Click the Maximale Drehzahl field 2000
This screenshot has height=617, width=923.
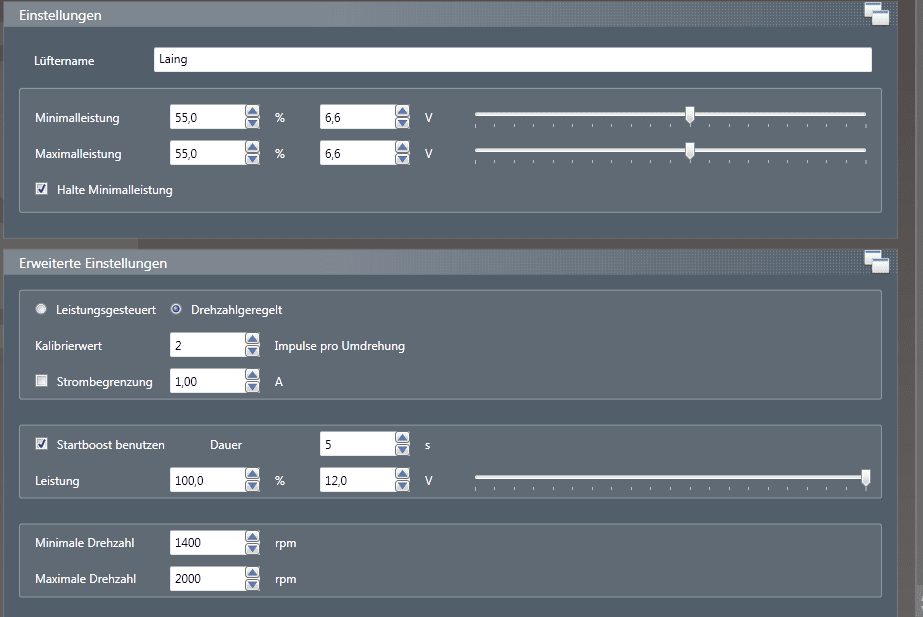[x=208, y=579]
